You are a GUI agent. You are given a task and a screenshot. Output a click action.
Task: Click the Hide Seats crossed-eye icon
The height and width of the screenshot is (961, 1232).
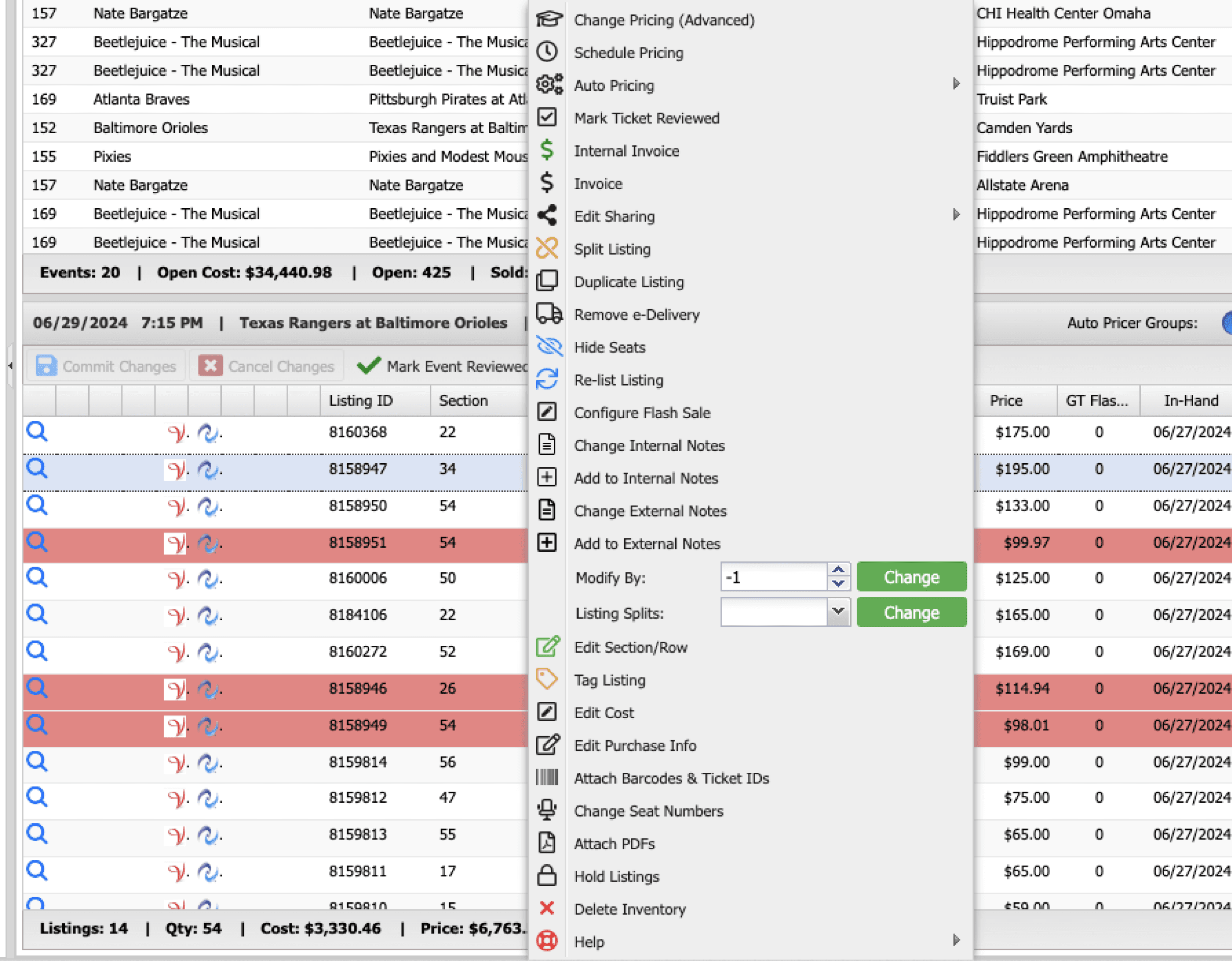click(x=548, y=346)
